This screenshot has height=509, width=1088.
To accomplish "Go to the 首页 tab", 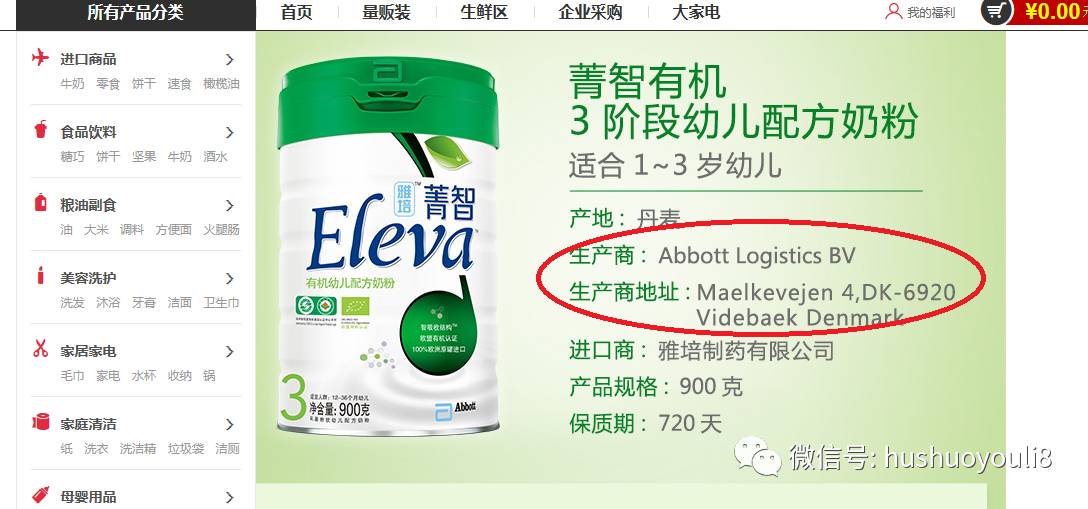I will click(297, 12).
